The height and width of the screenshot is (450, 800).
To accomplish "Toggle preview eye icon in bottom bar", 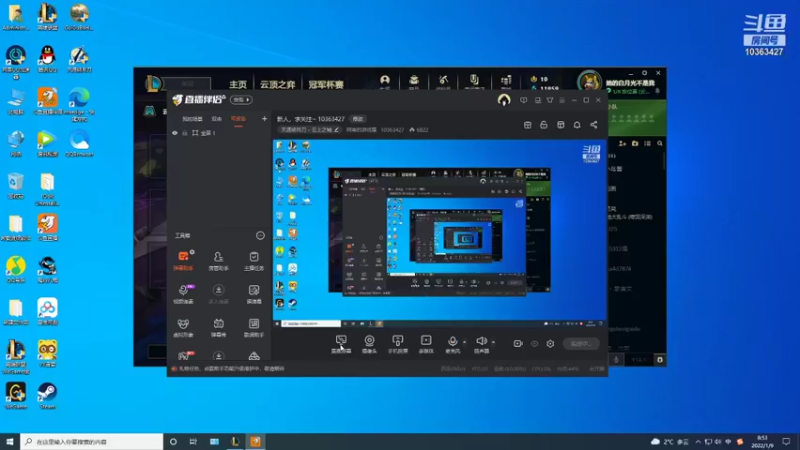I will [x=534, y=344].
